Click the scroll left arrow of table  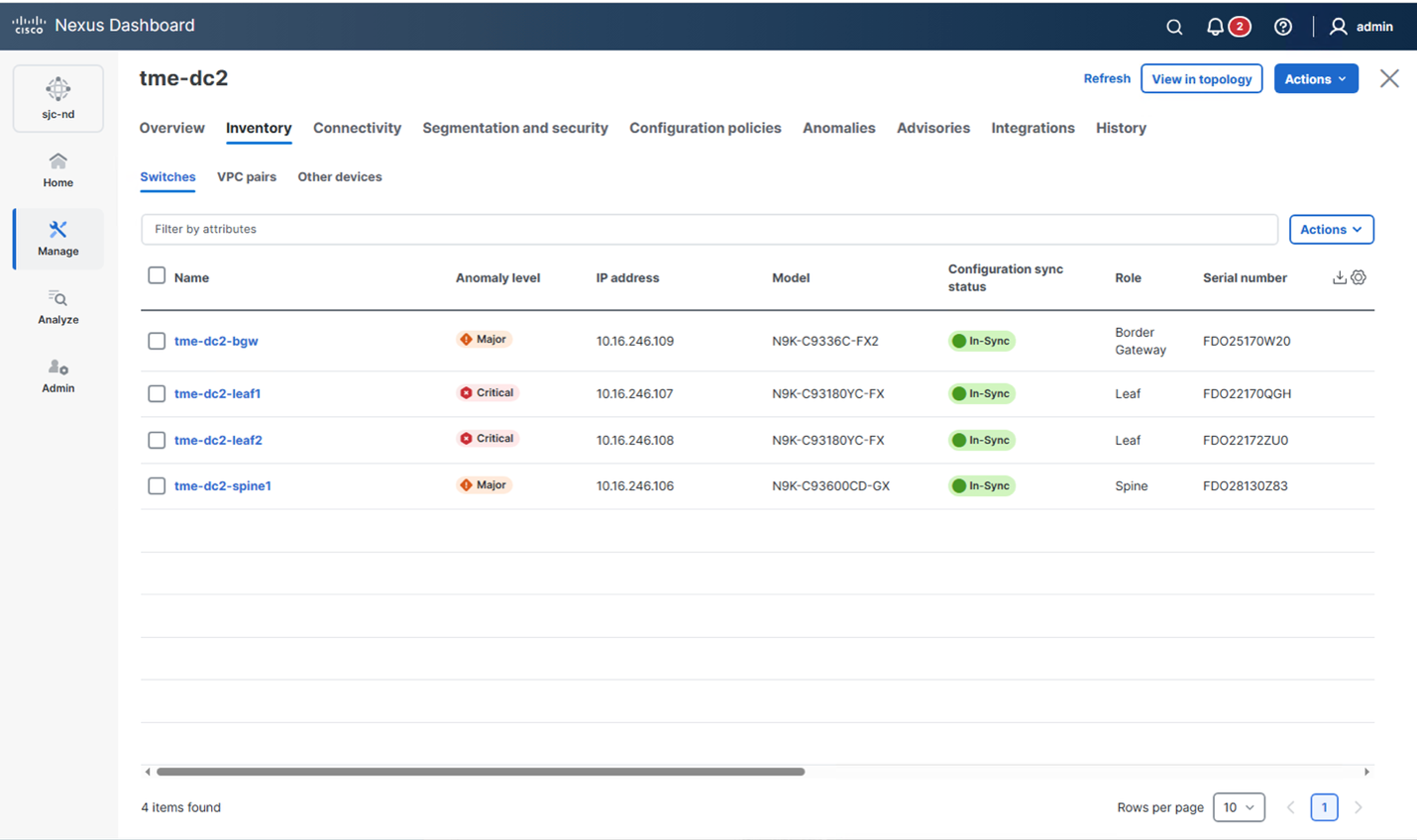(148, 772)
